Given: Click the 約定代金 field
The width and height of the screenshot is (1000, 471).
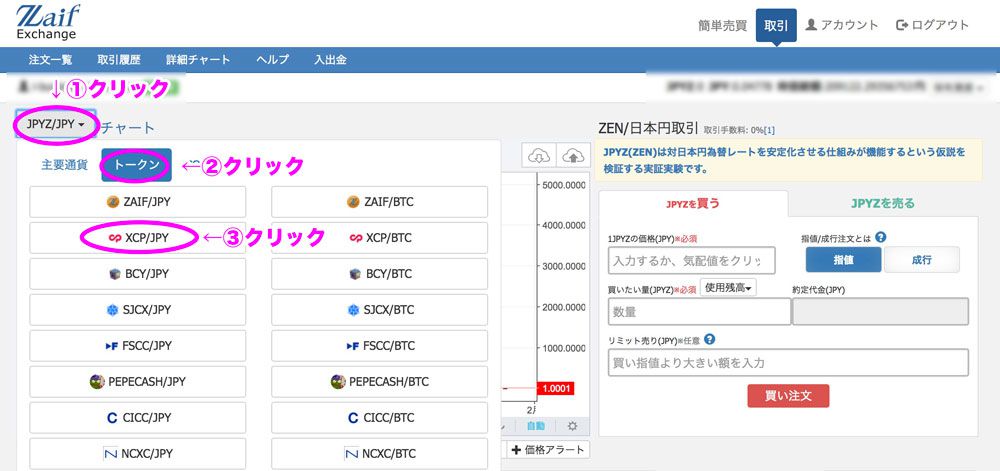Looking at the screenshot, I should tap(880, 312).
